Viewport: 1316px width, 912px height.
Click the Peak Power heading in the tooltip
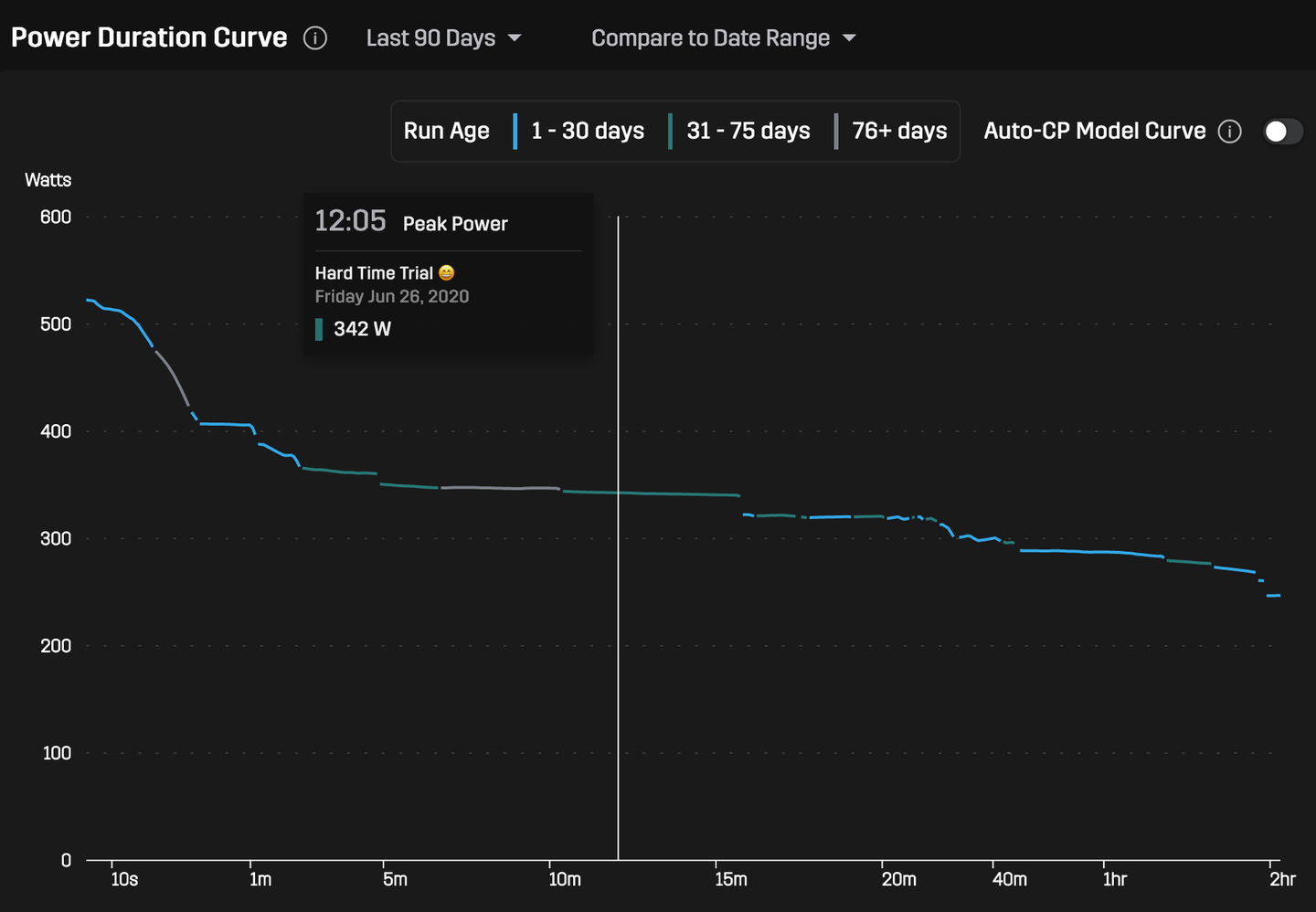[455, 224]
